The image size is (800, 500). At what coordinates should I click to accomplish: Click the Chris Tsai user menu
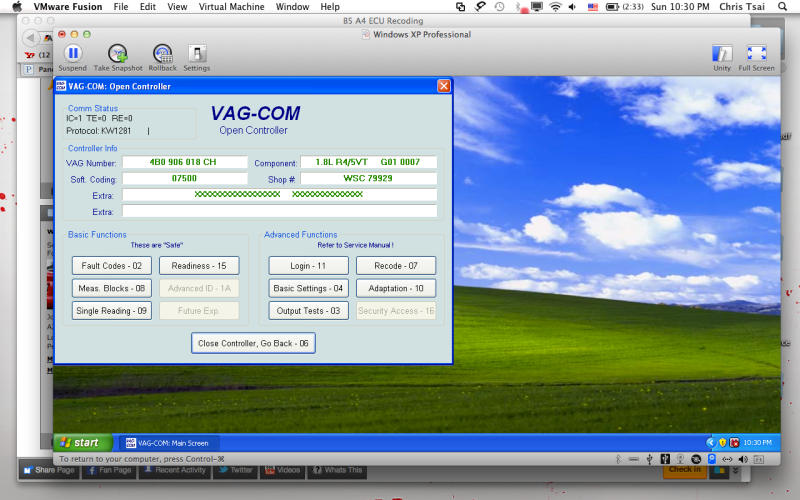click(742, 7)
